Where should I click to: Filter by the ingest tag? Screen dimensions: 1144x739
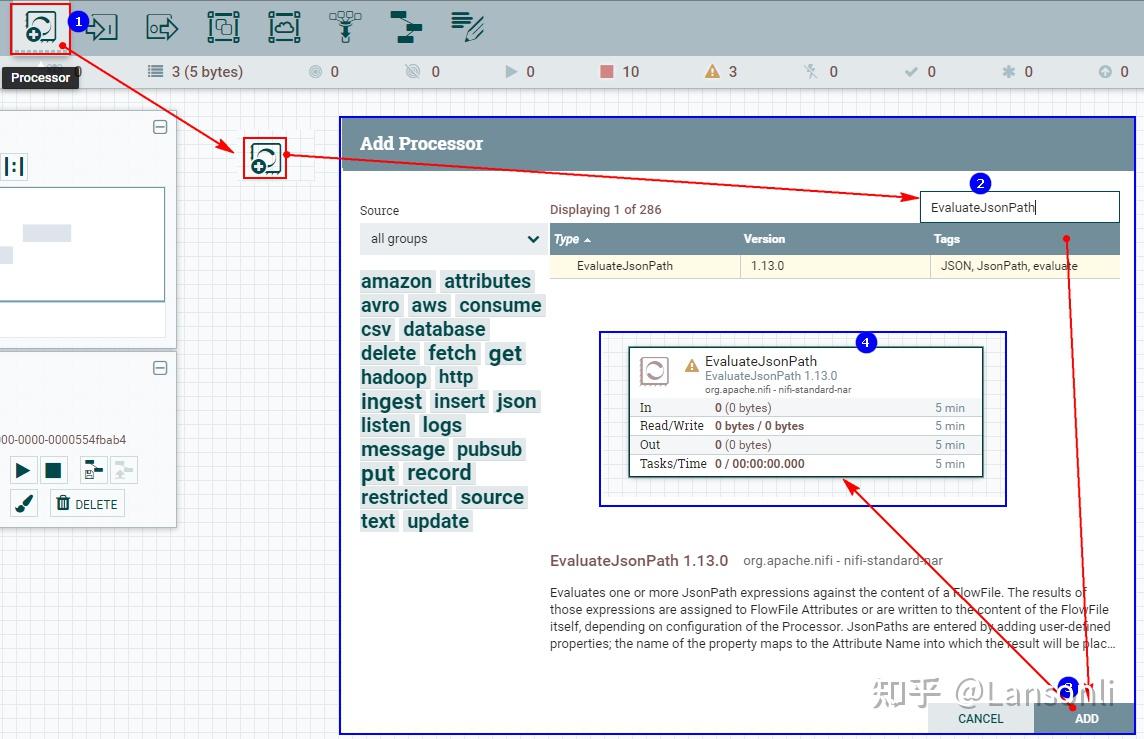(x=391, y=402)
